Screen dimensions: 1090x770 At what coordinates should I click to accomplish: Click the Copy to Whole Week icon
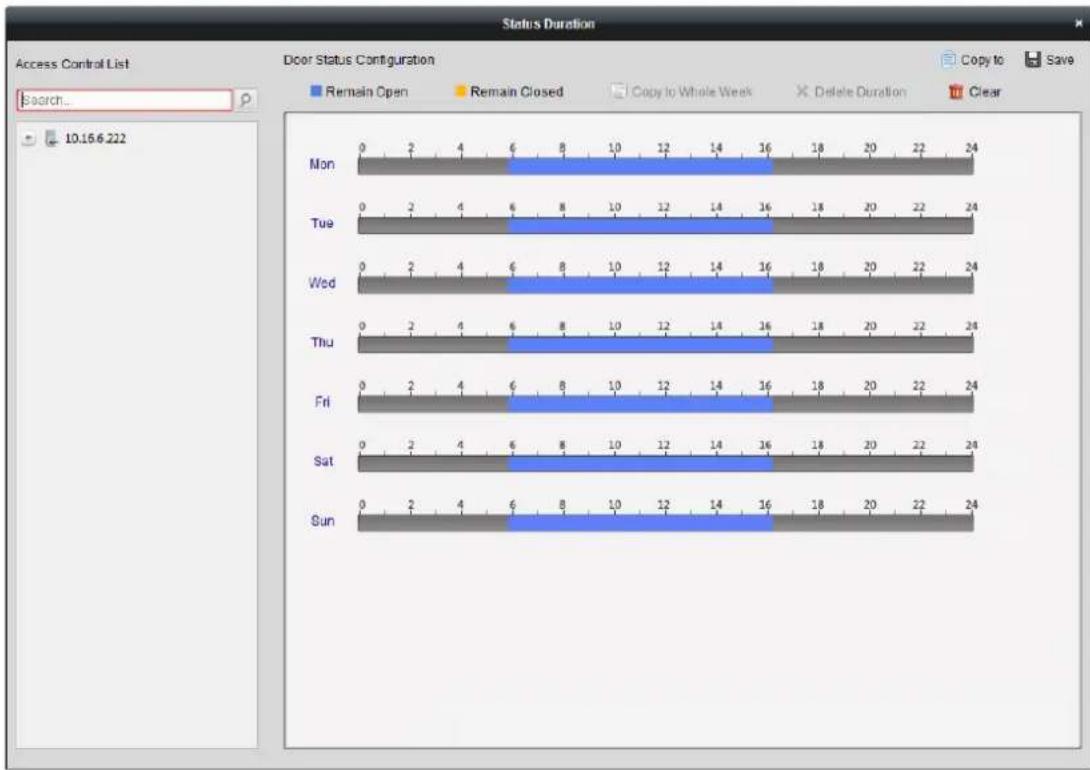click(619, 92)
